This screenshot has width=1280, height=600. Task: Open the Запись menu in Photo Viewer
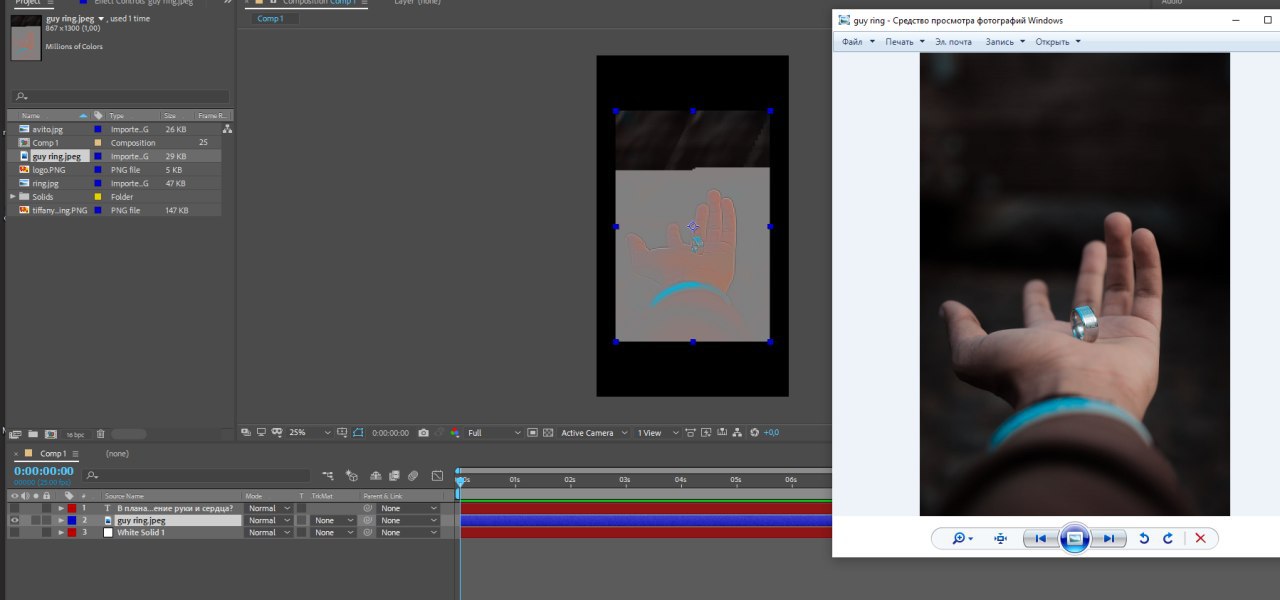click(x=1005, y=42)
